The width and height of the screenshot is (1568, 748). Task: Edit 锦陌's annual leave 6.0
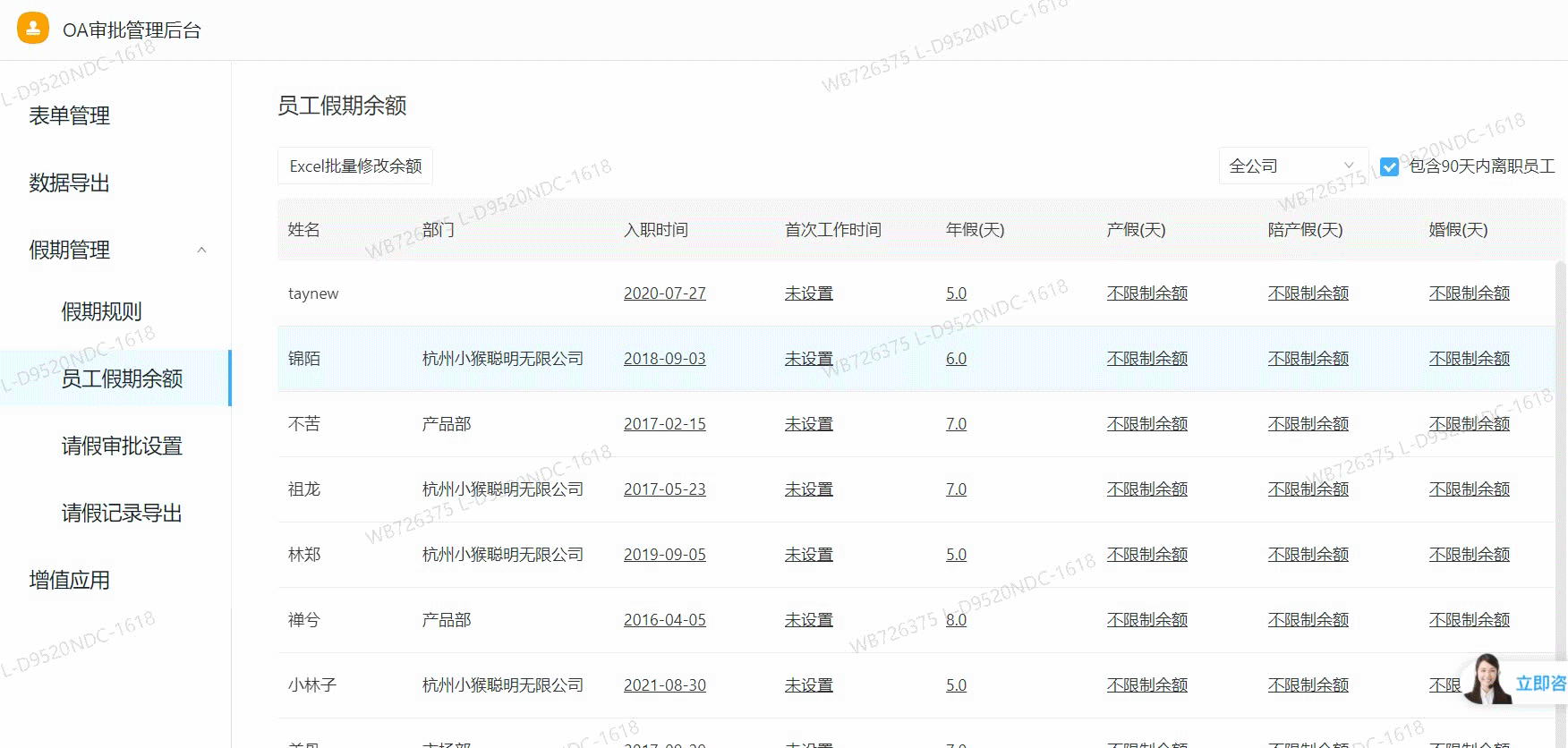pos(956,359)
